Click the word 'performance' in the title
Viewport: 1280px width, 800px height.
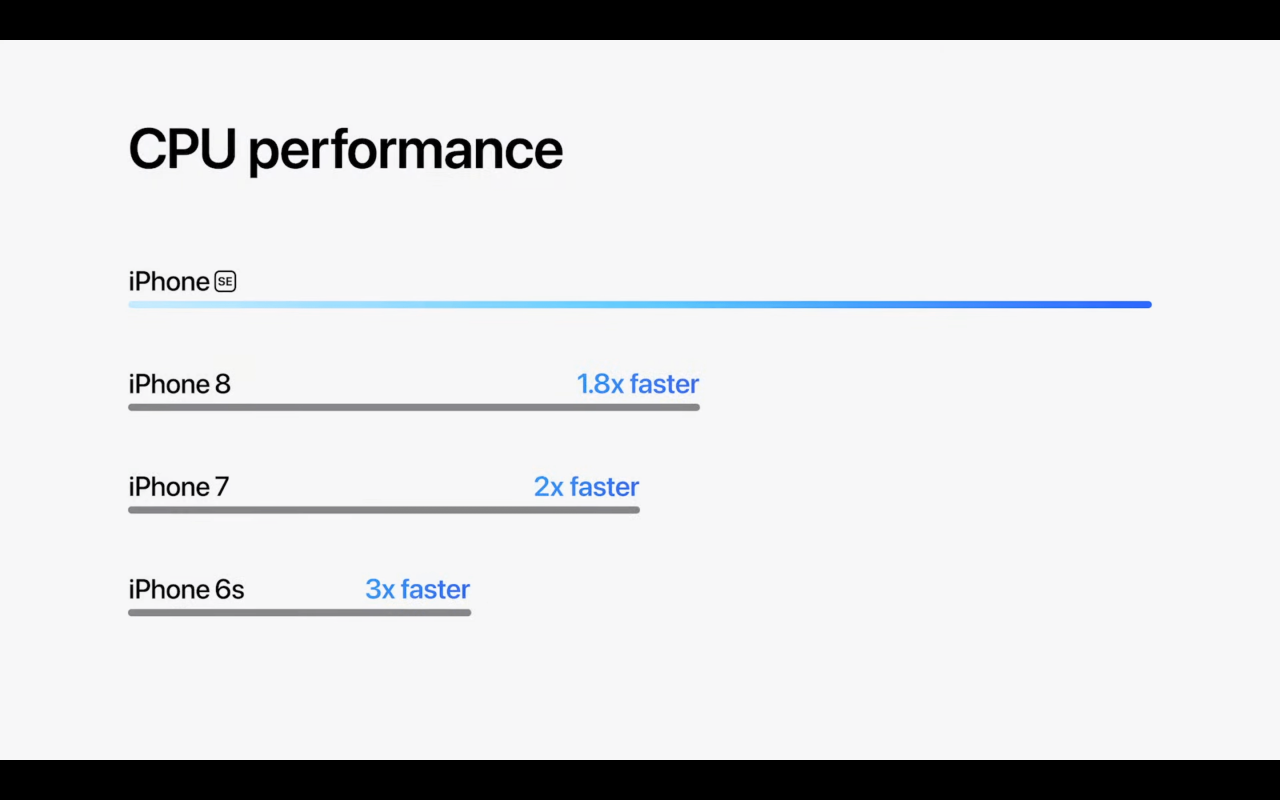click(405, 150)
